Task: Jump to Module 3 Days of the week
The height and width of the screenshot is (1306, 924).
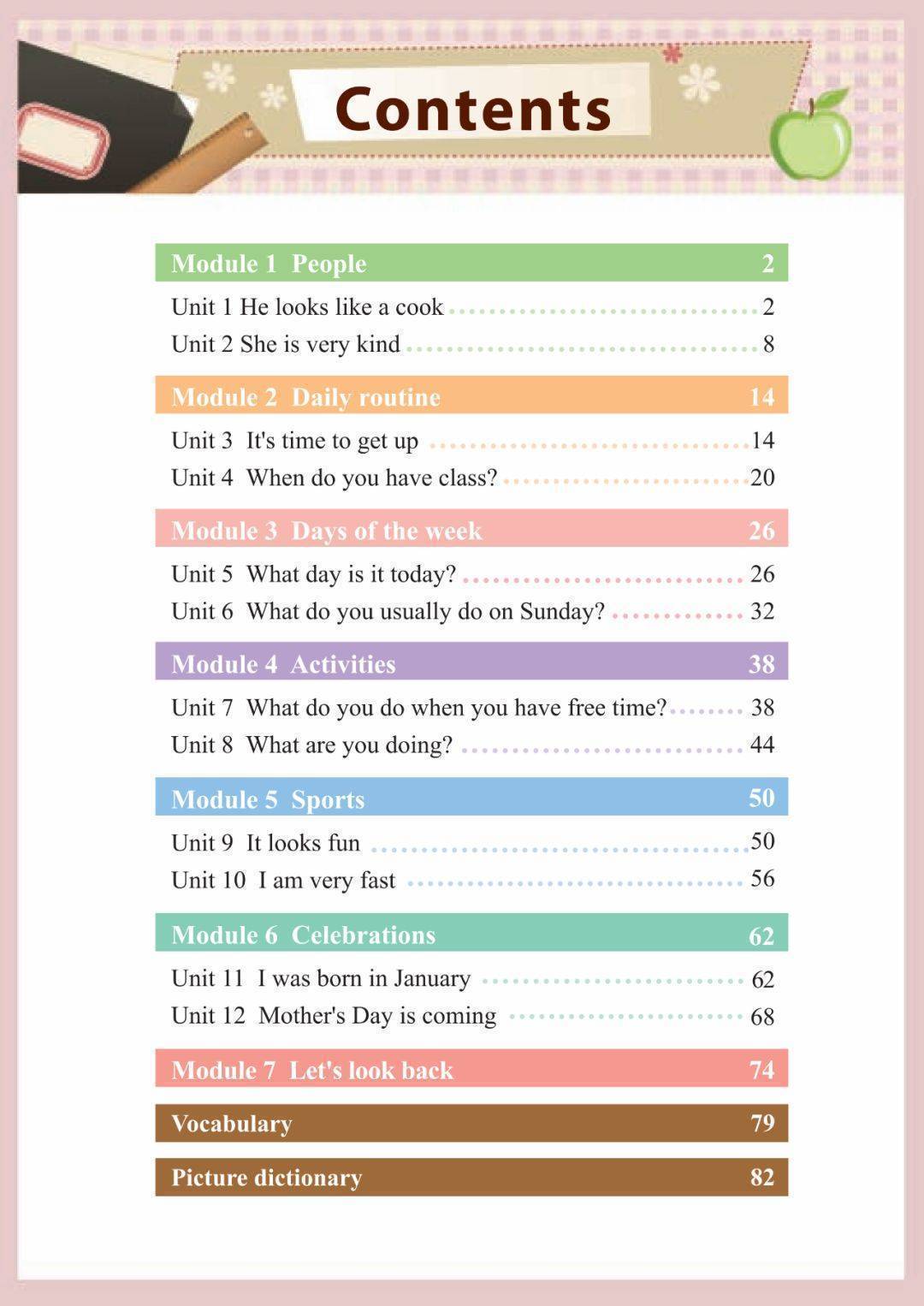Action: pos(471,530)
